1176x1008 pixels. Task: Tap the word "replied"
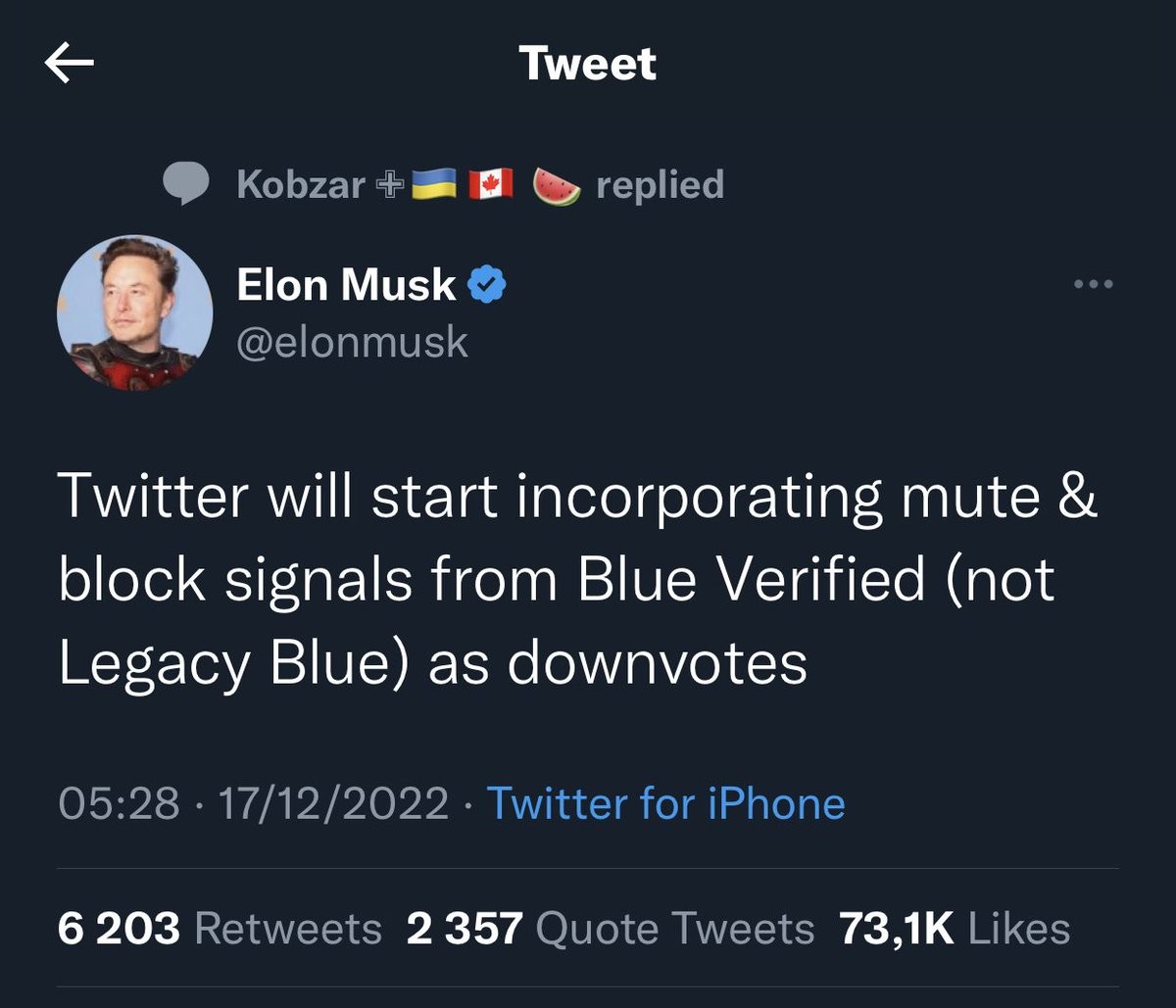click(x=661, y=184)
